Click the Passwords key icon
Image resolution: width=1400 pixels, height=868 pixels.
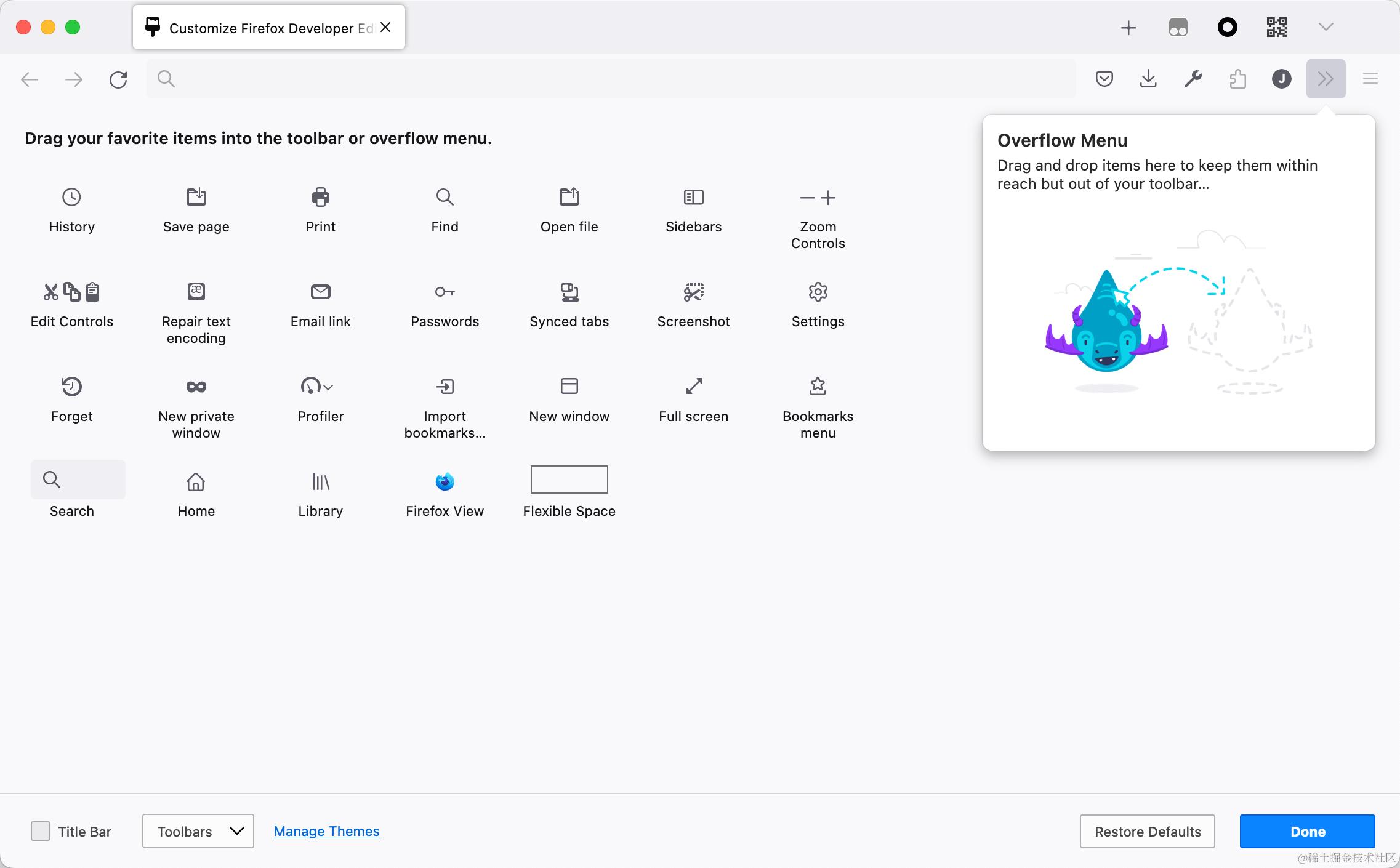click(x=445, y=292)
